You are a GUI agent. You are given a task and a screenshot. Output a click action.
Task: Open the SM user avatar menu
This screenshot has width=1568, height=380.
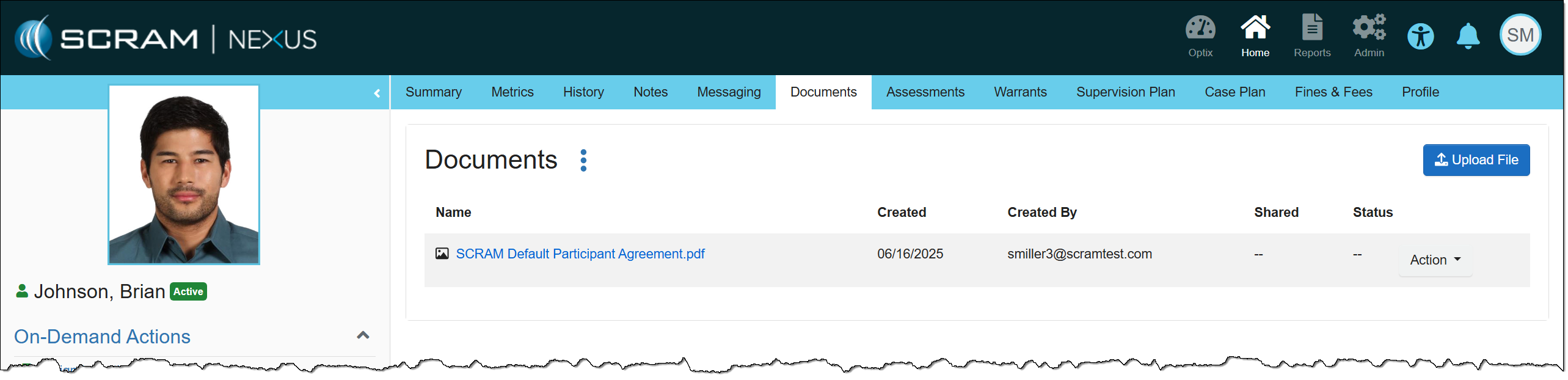[1520, 35]
